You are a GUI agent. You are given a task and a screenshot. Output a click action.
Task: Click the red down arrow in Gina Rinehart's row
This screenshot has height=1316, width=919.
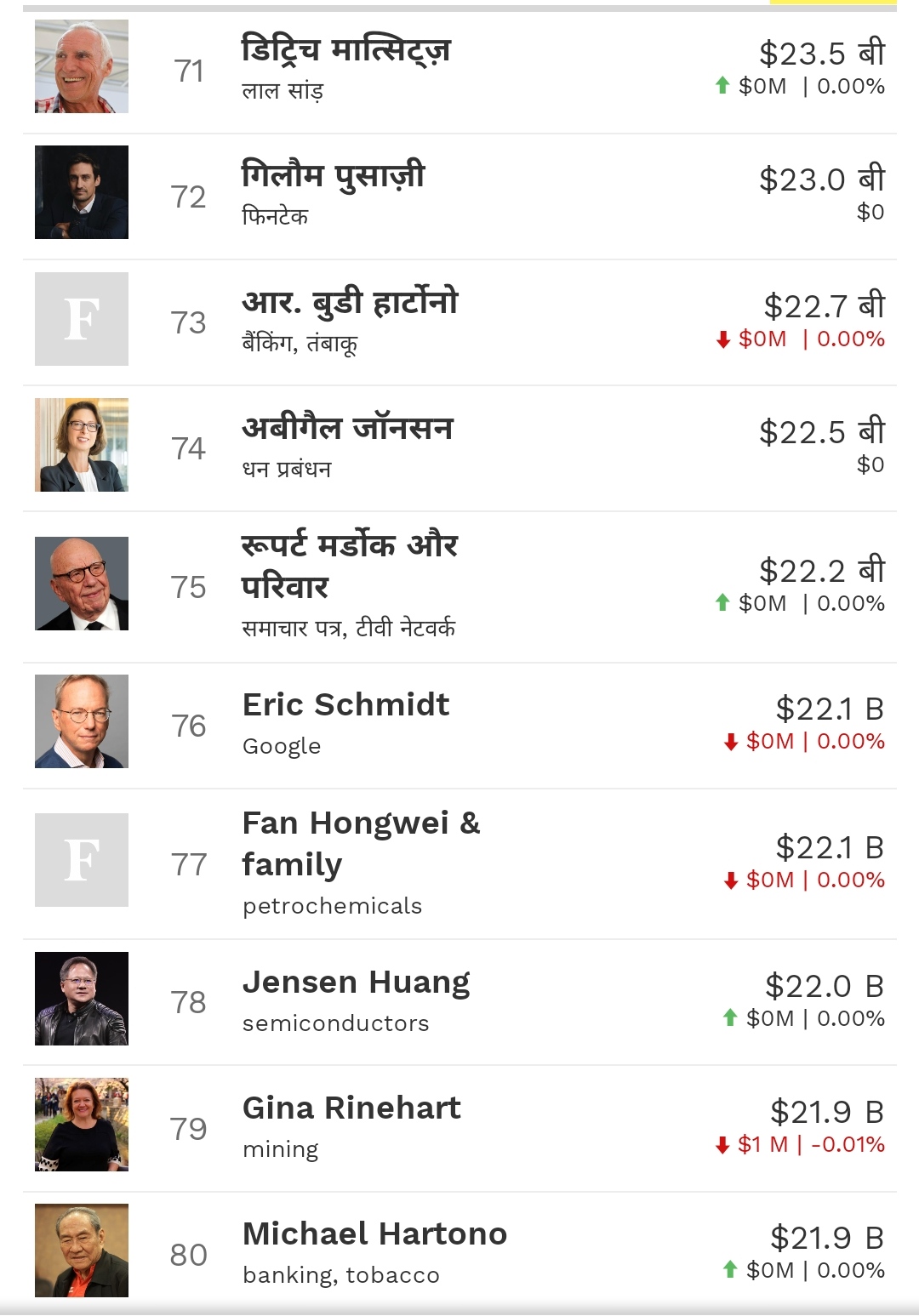click(x=722, y=1145)
